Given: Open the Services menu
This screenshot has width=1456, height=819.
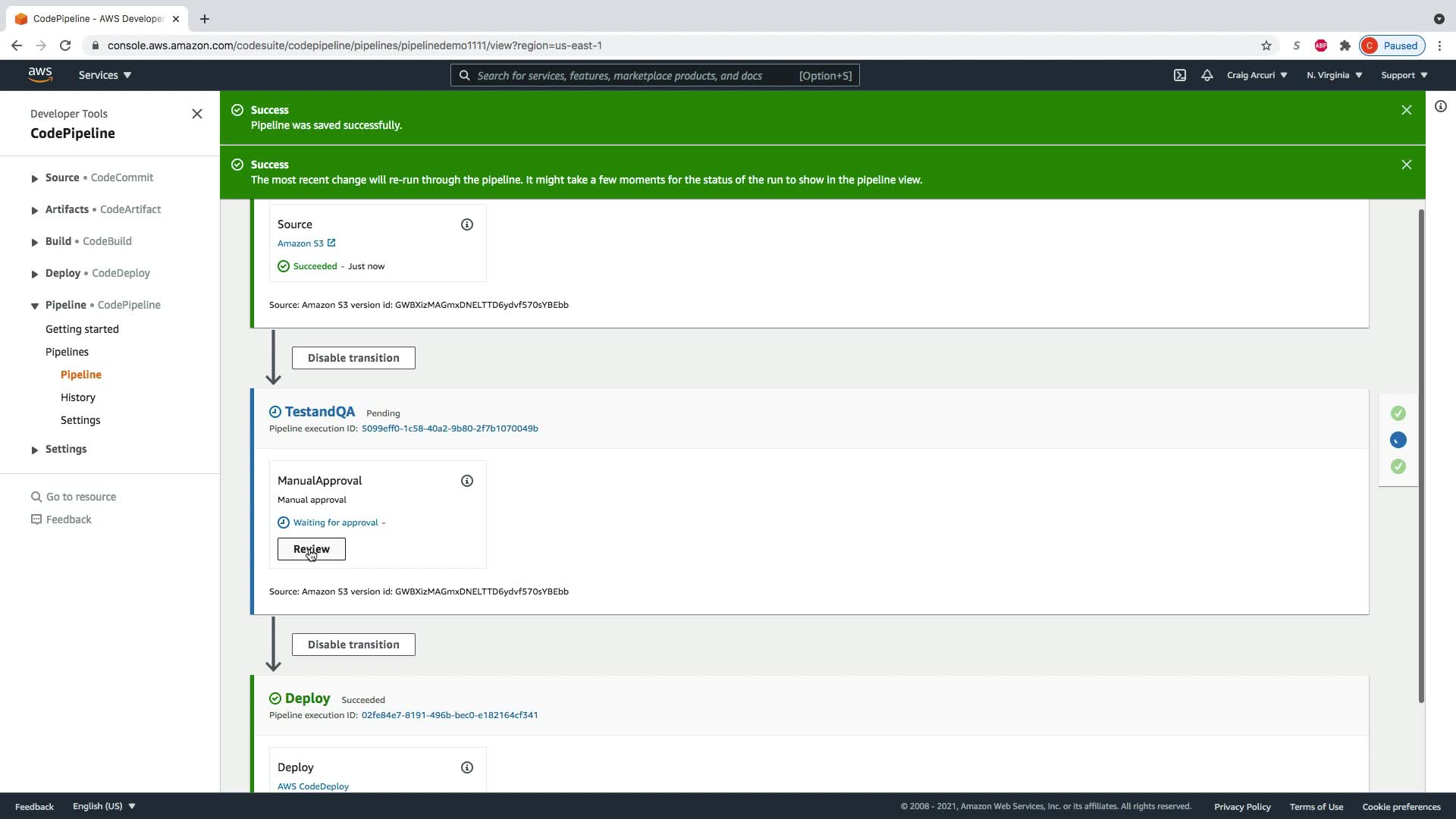Looking at the screenshot, I should (x=105, y=75).
